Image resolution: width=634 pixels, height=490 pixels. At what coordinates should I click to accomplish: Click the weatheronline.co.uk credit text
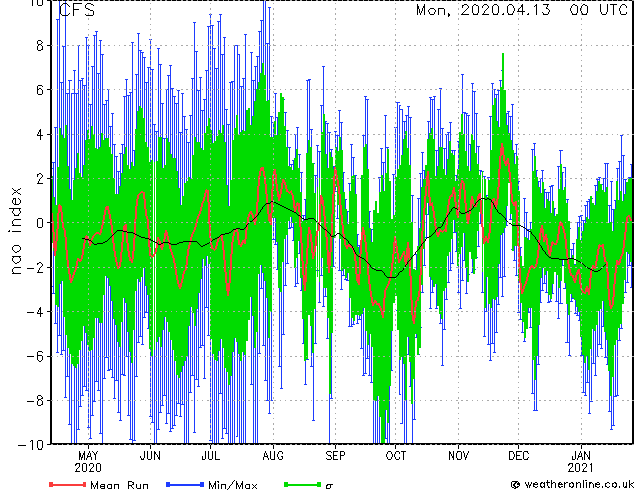coord(578,484)
